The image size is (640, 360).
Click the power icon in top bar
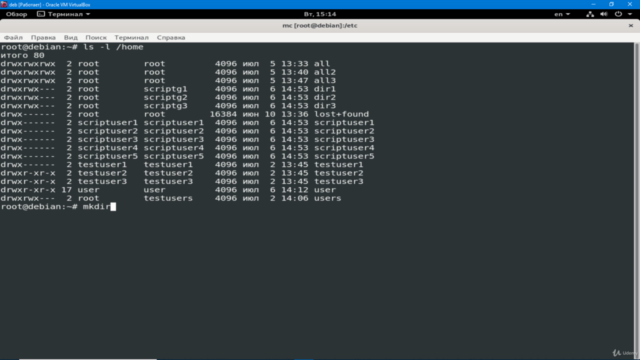(x=618, y=14)
